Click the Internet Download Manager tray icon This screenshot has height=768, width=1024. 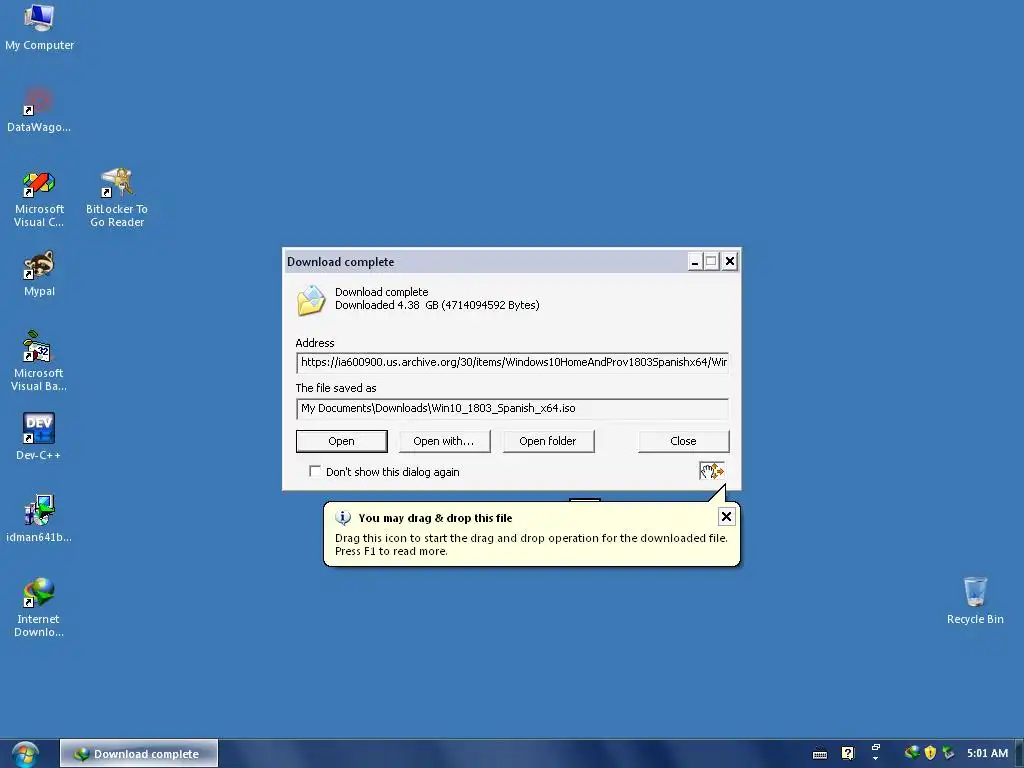pos(912,752)
